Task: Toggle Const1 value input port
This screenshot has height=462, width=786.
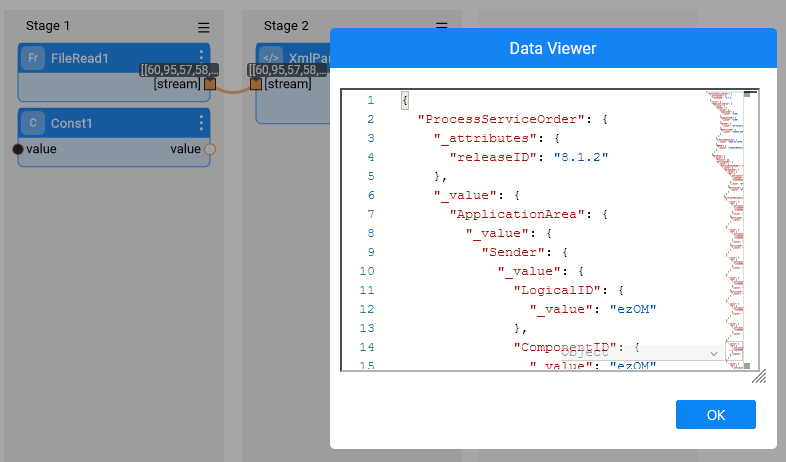Action: (18, 149)
